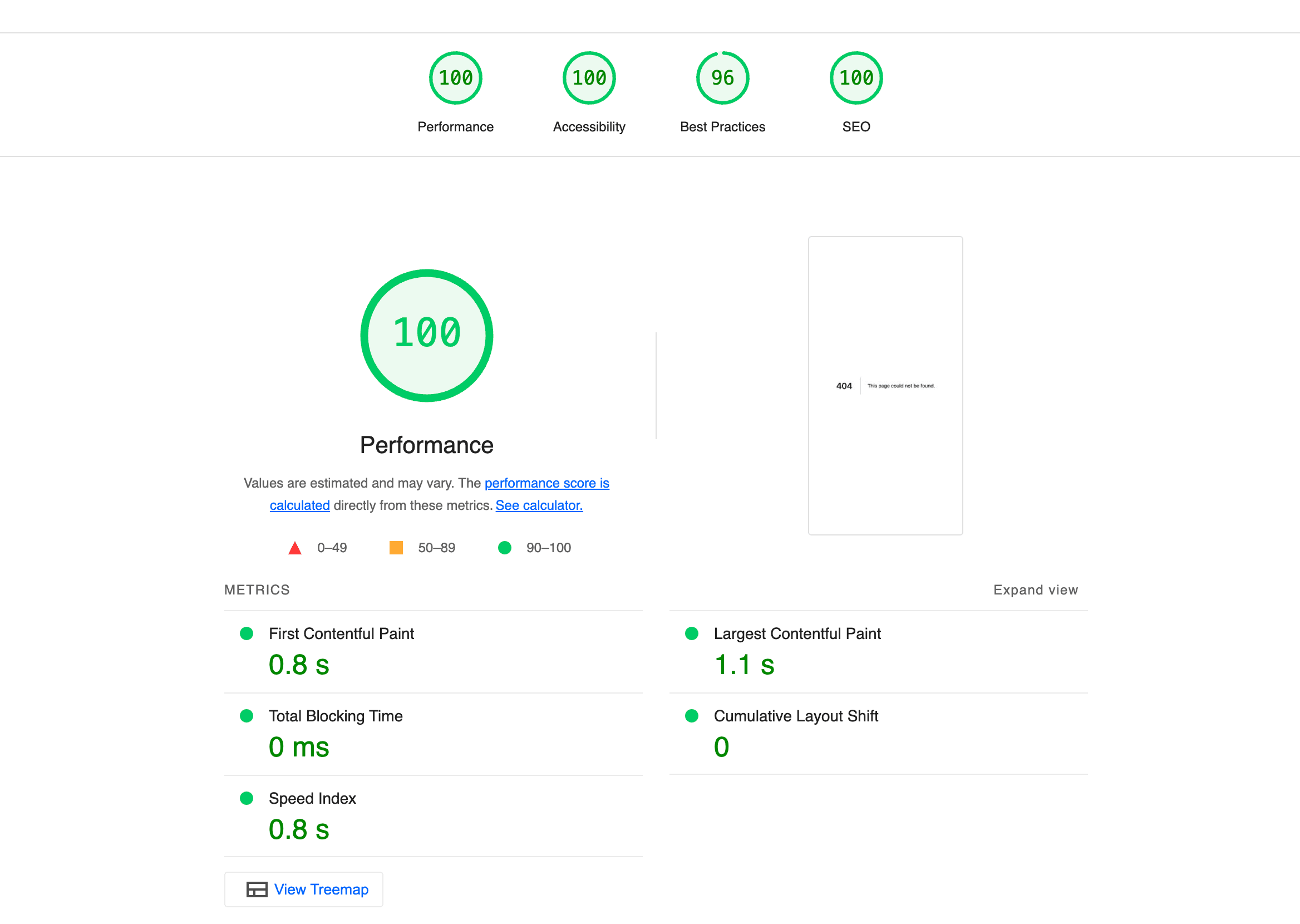
Task: Click the 0–49 legend range text
Action: [x=332, y=548]
